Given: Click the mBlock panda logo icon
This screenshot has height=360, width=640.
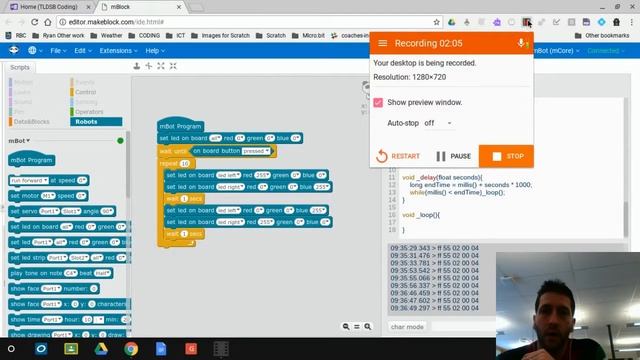Looking at the screenshot, I should [x=14, y=50].
